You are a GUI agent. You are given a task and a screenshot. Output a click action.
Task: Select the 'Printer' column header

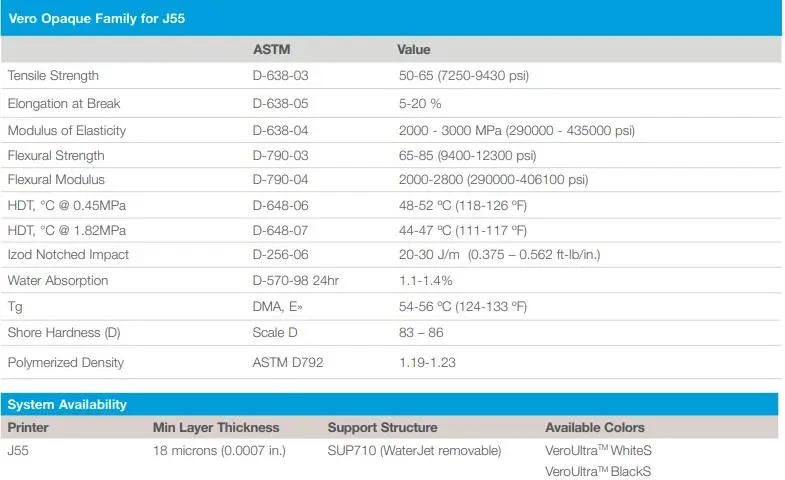click(28, 428)
